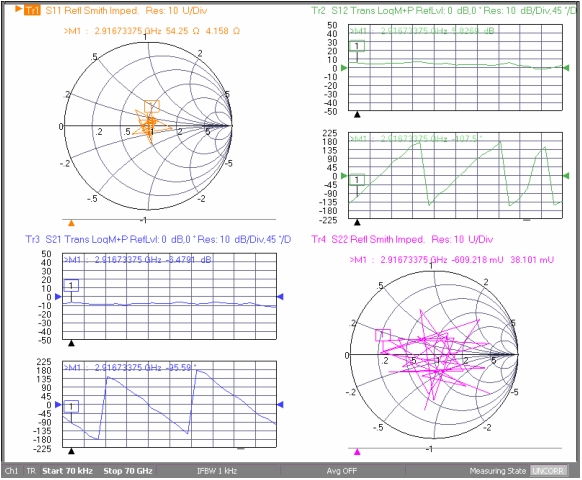Click left green reference triangle on S12 magnitude
The image size is (582, 480).
click(x=344, y=68)
